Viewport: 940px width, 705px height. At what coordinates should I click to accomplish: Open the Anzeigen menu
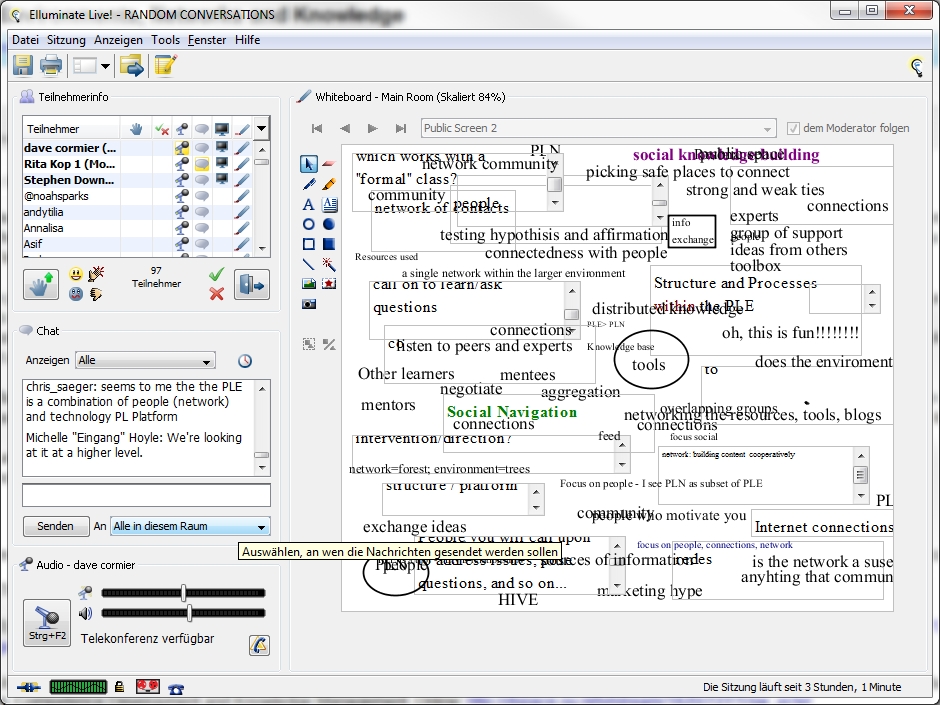118,40
